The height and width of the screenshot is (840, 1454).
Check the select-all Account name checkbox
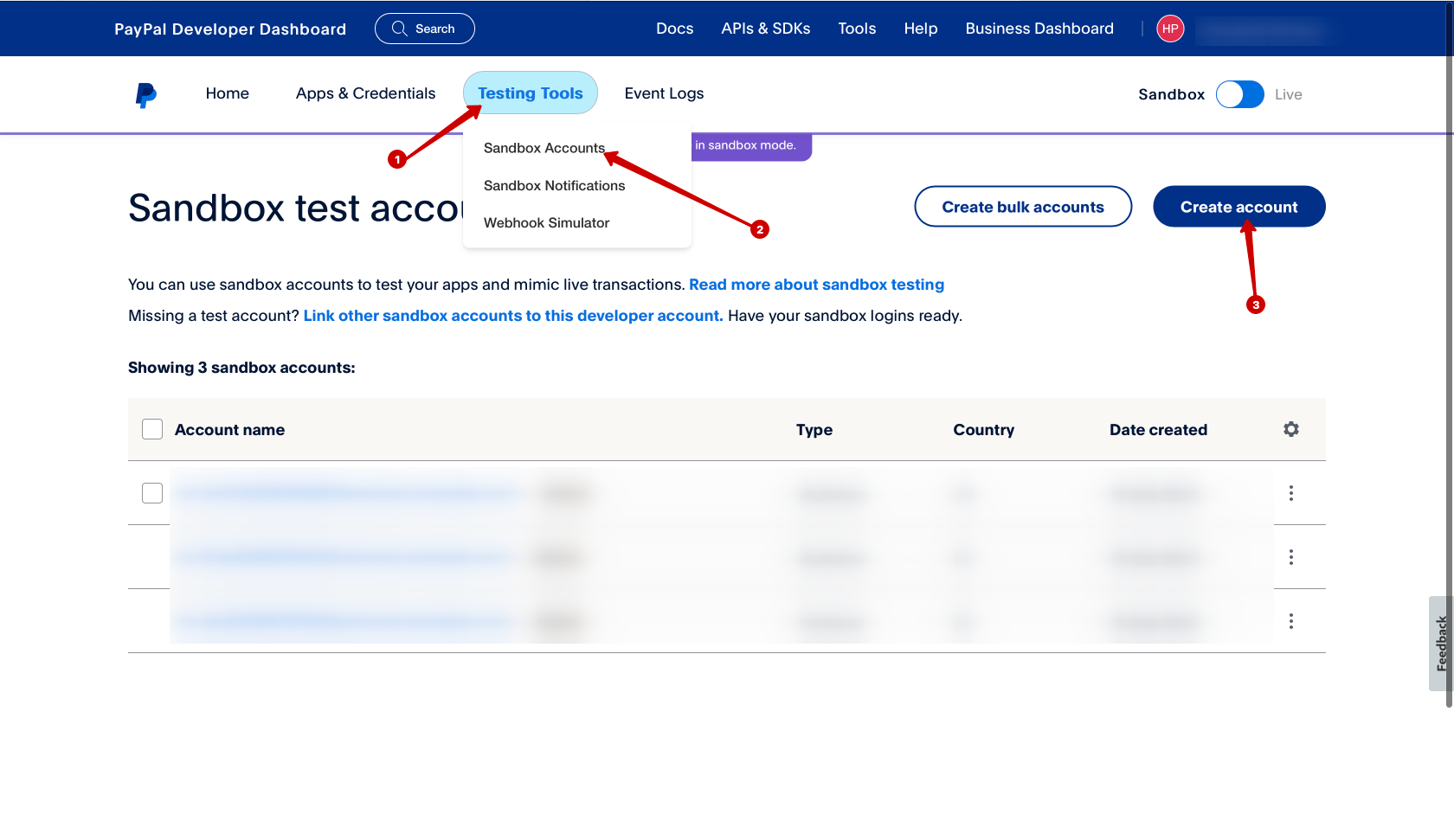click(x=152, y=429)
